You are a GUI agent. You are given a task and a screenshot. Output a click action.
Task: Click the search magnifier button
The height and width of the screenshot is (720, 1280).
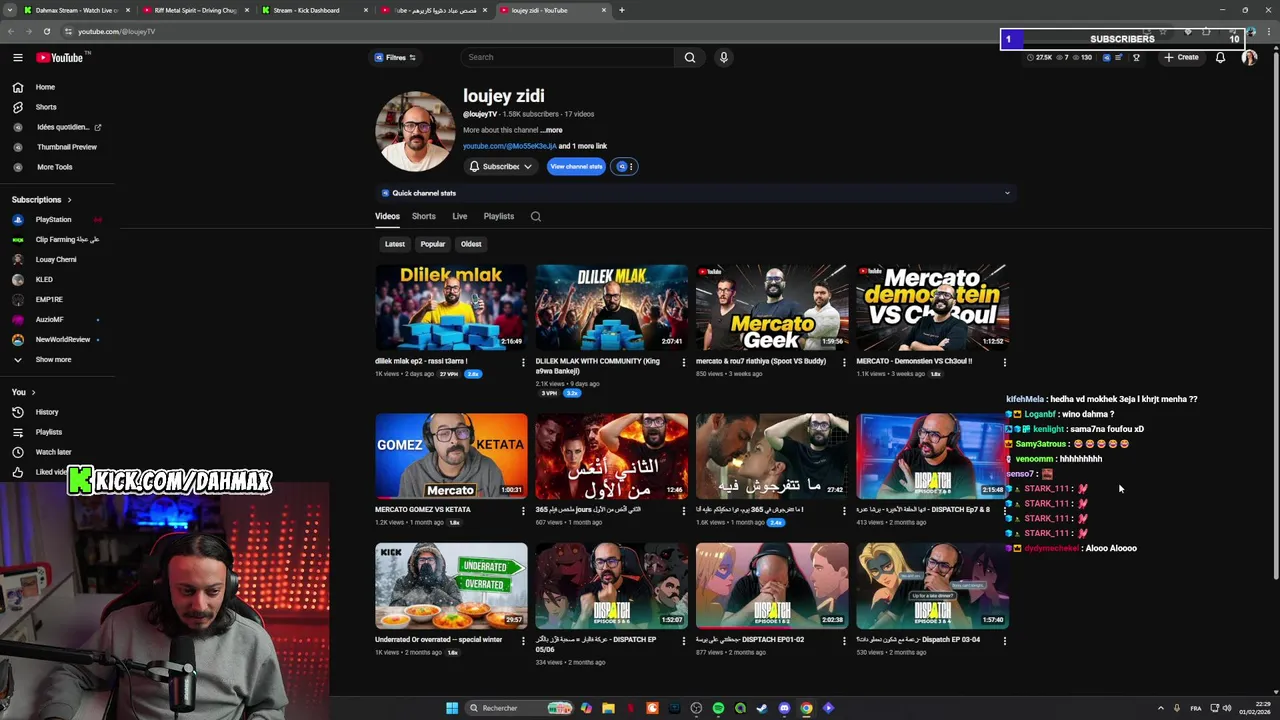coord(690,57)
